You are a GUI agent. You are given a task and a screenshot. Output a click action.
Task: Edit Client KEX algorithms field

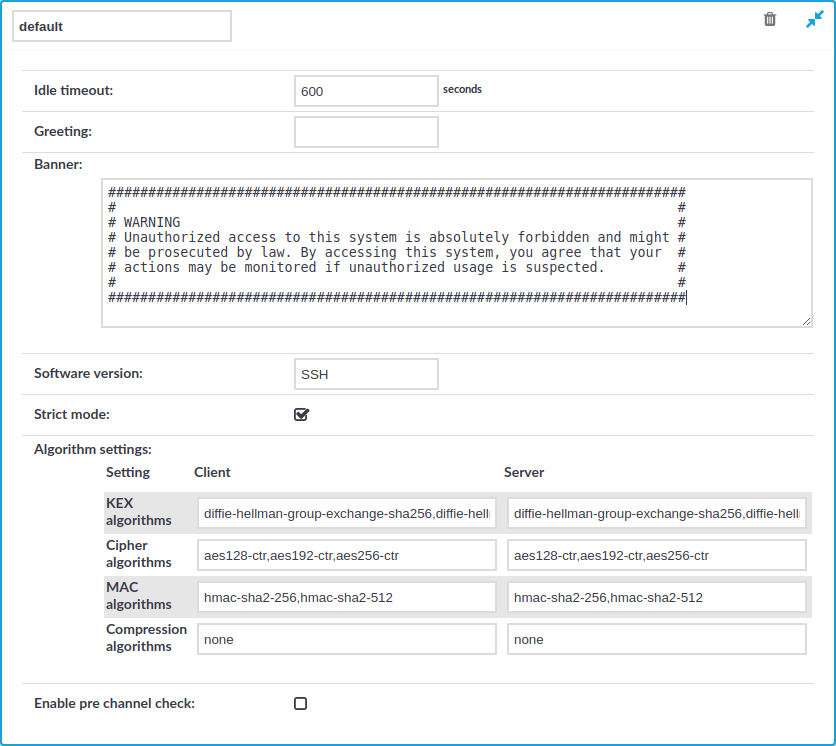pos(347,514)
